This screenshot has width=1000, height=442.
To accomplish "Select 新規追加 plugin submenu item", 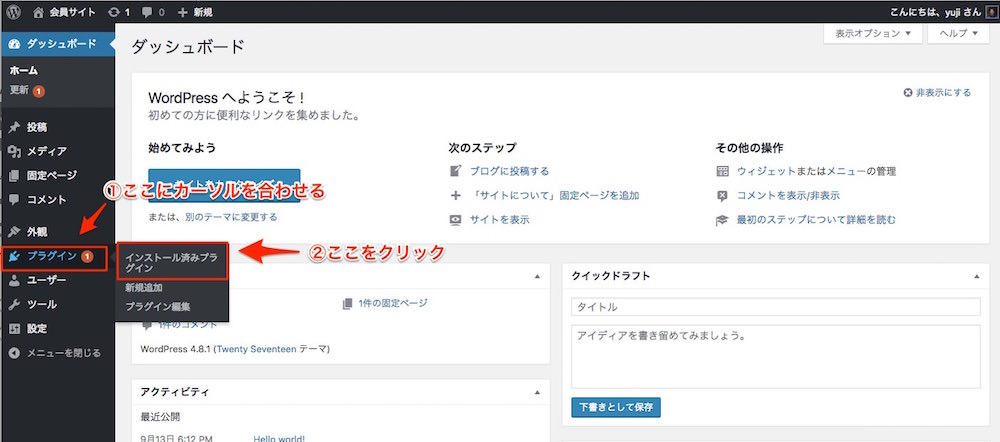I will [x=143, y=288].
